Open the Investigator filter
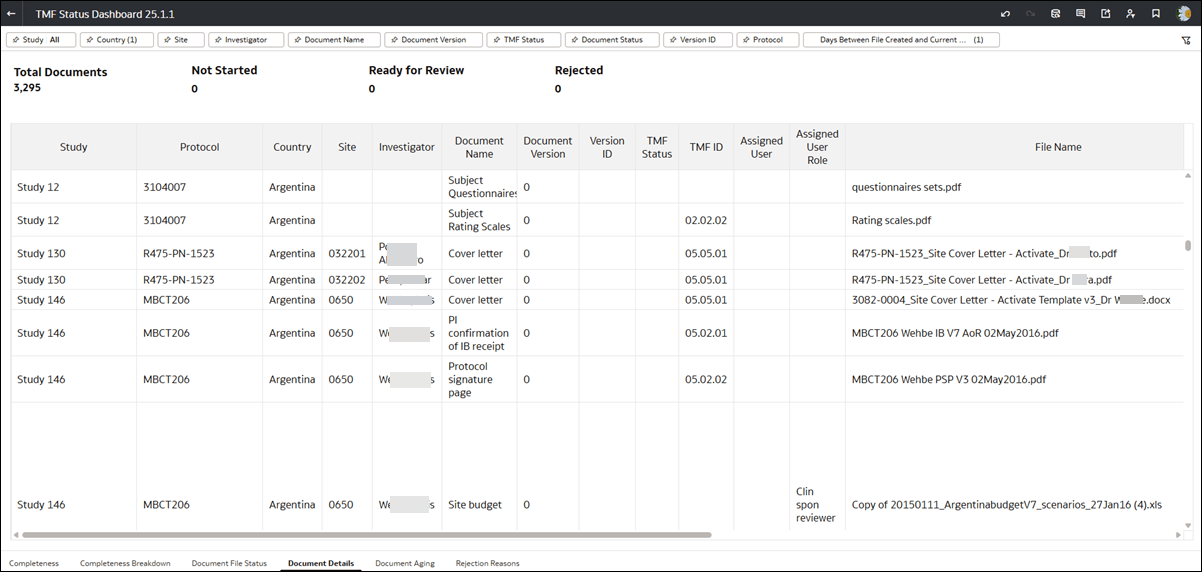The image size is (1202, 572). point(246,40)
